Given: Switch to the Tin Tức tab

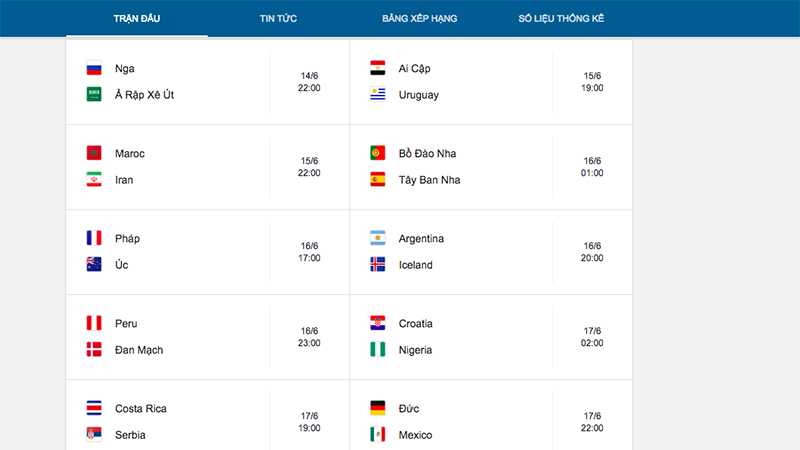Looking at the screenshot, I should pyautogui.click(x=278, y=19).
